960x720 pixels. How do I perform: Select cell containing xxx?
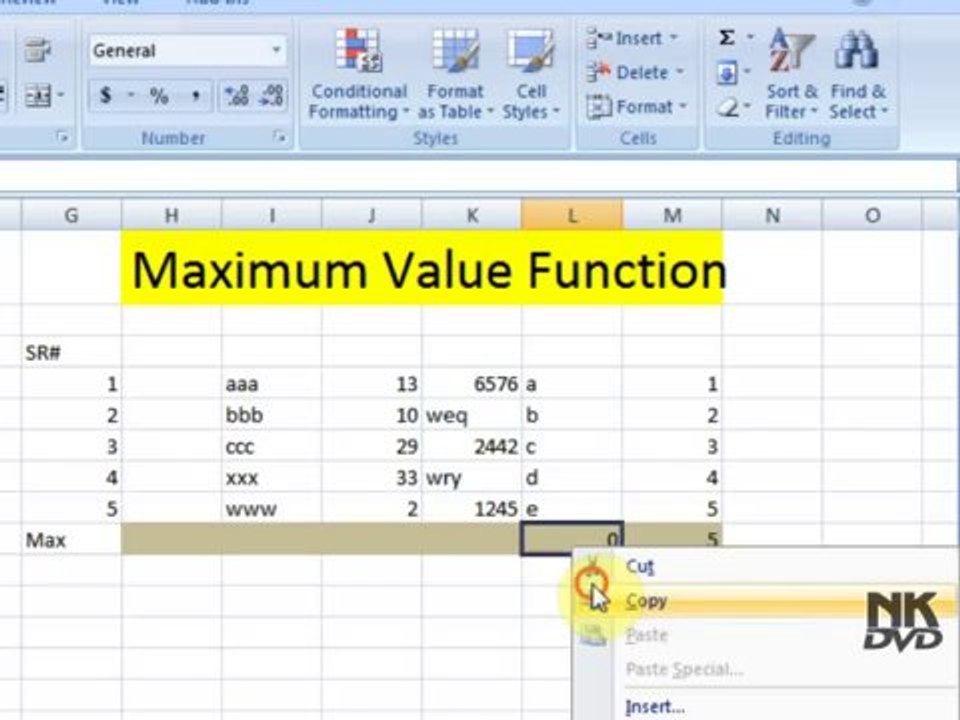point(272,478)
